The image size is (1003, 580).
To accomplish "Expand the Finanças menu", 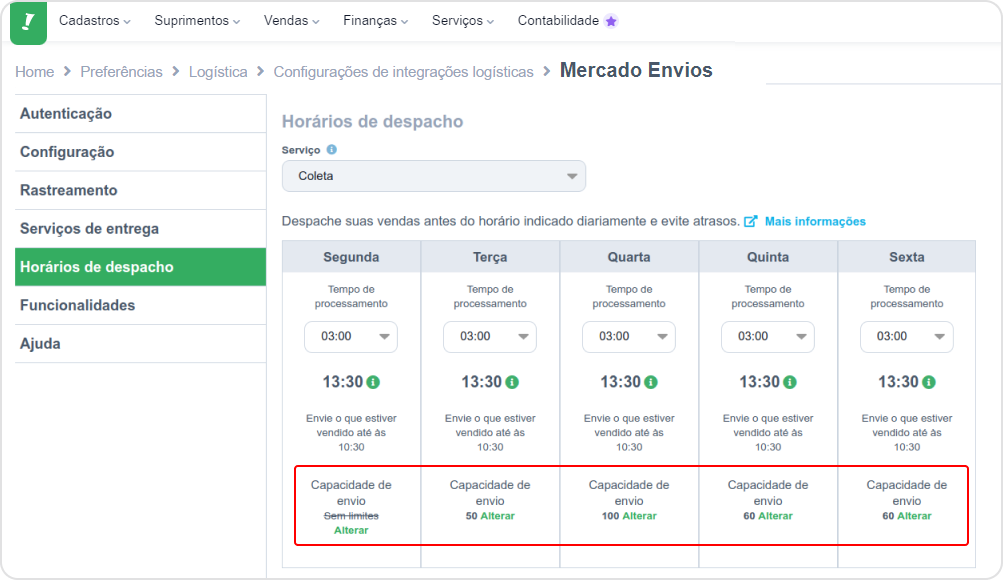I will tap(375, 20).
